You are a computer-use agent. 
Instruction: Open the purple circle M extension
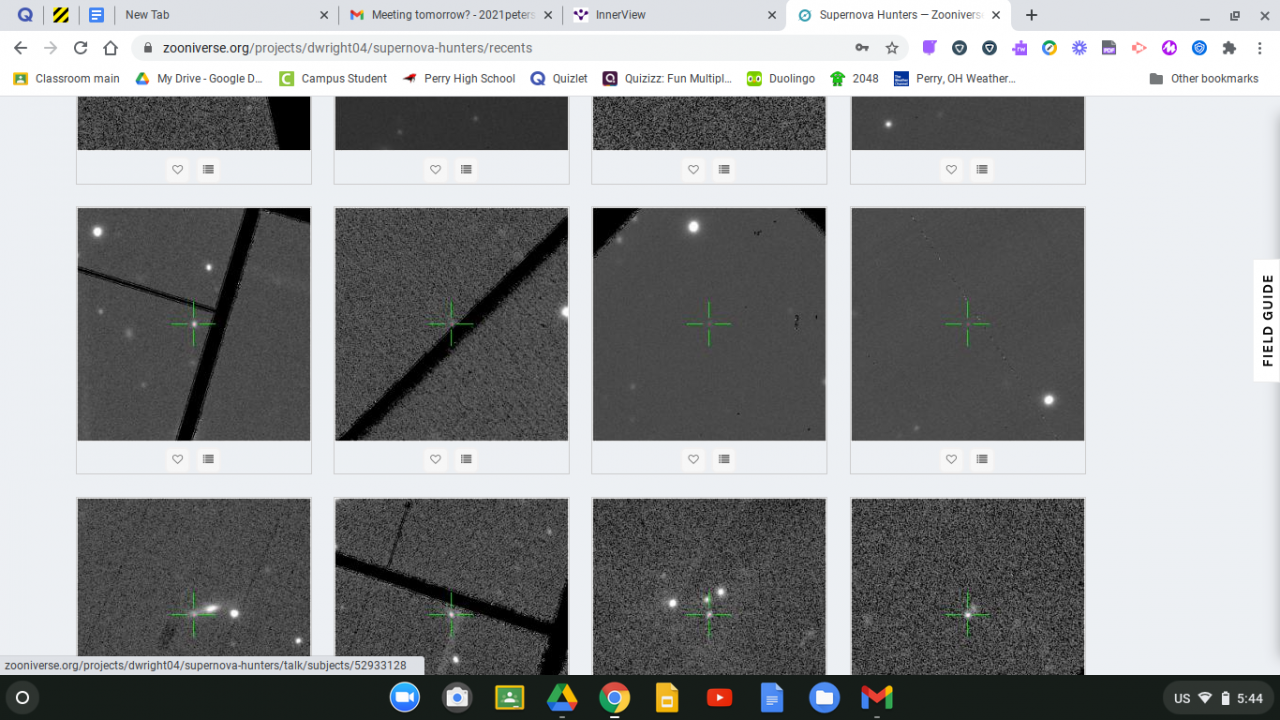(x=1169, y=48)
